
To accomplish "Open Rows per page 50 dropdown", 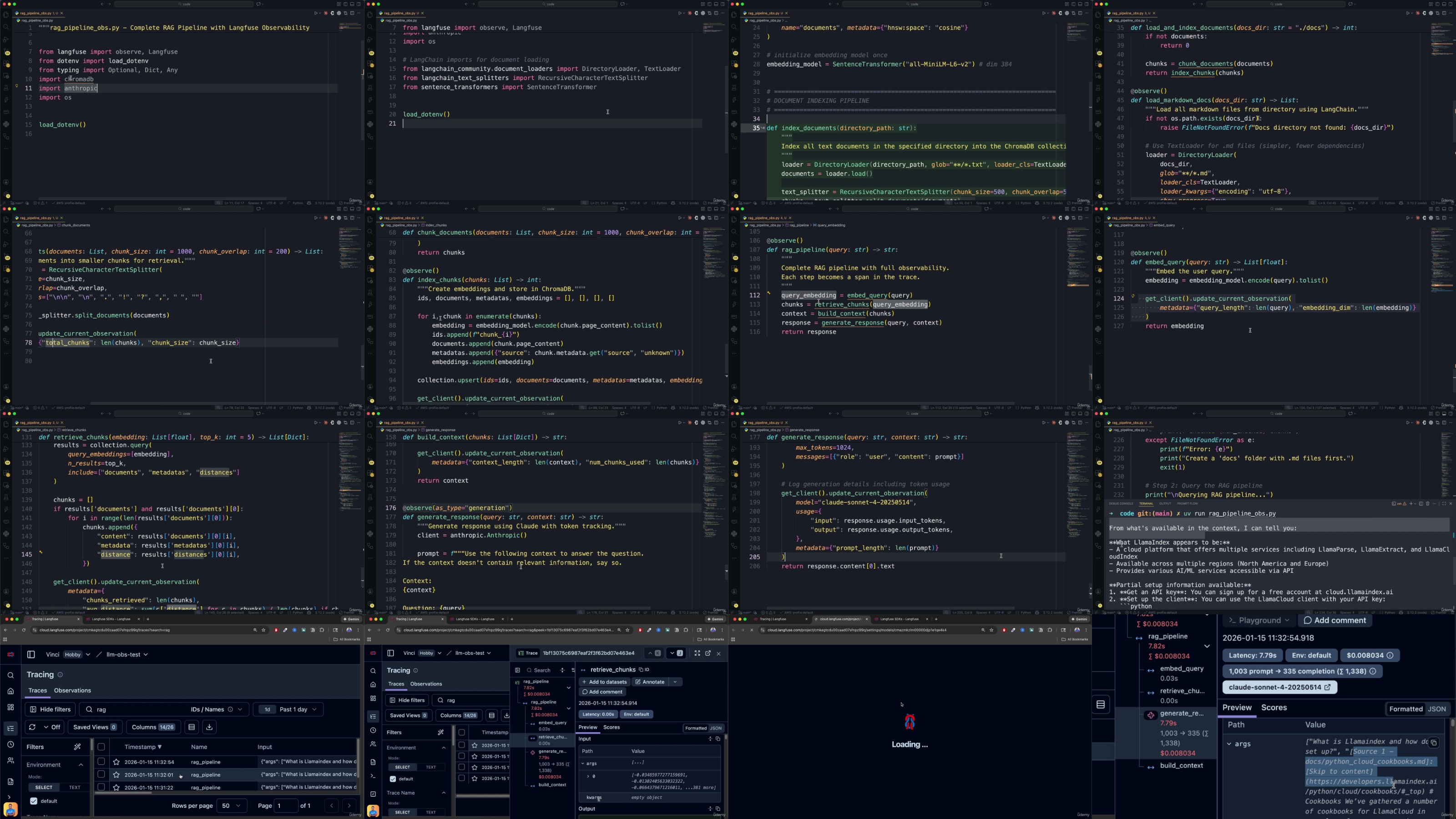I will (x=231, y=806).
